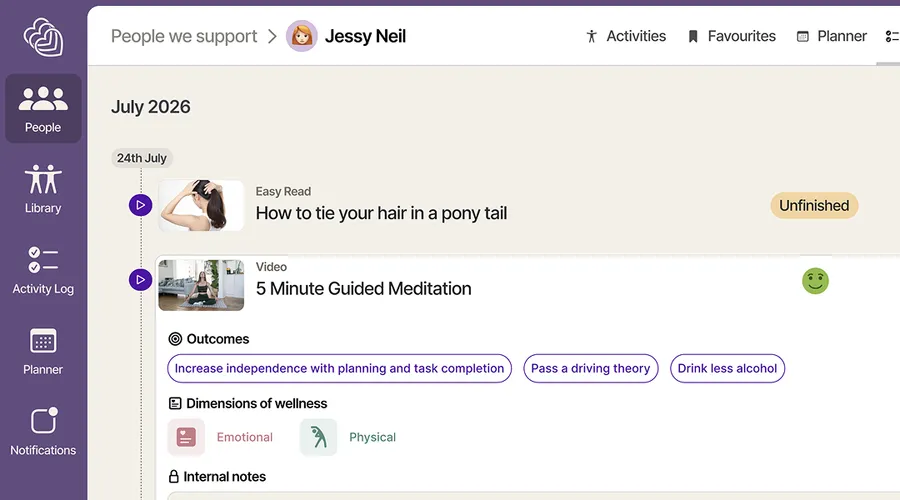
Task: Click the Physical label
Action: 373,437
